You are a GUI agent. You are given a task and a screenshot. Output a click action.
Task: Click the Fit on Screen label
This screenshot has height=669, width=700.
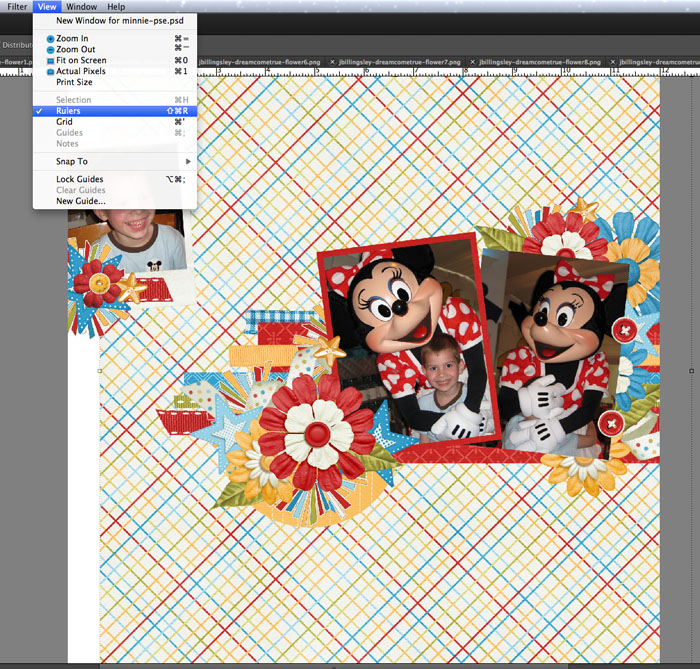point(81,61)
